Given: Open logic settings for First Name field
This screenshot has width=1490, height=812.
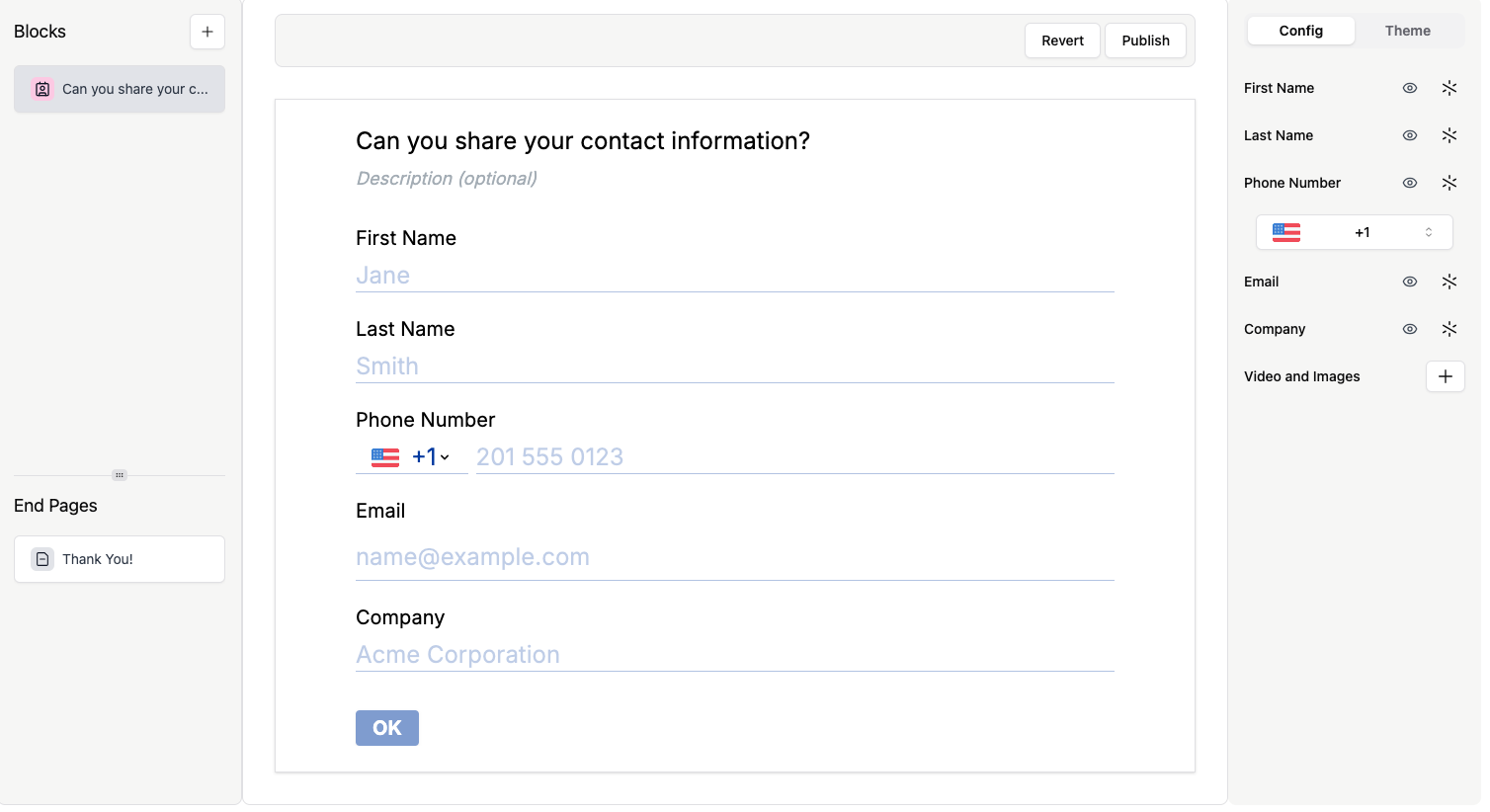Looking at the screenshot, I should tap(1449, 88).
